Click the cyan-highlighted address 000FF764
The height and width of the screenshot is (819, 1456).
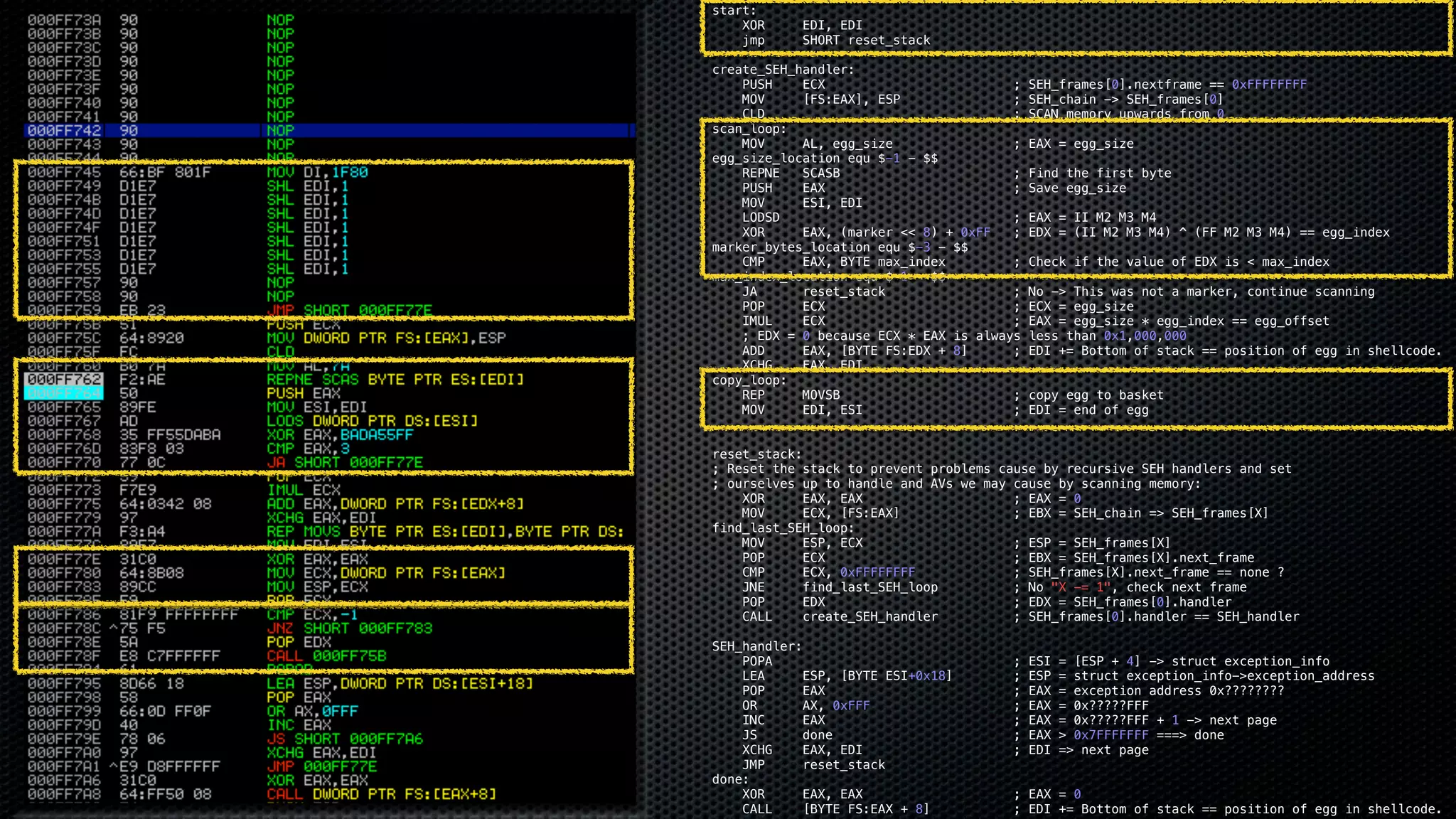64,393
